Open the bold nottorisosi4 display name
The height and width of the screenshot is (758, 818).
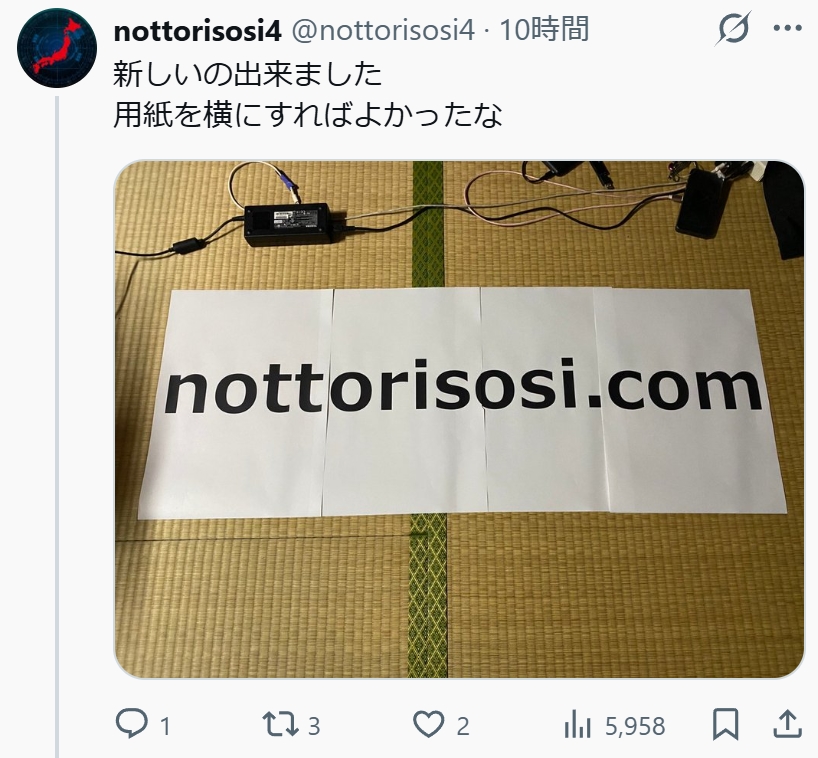[198, 31]
